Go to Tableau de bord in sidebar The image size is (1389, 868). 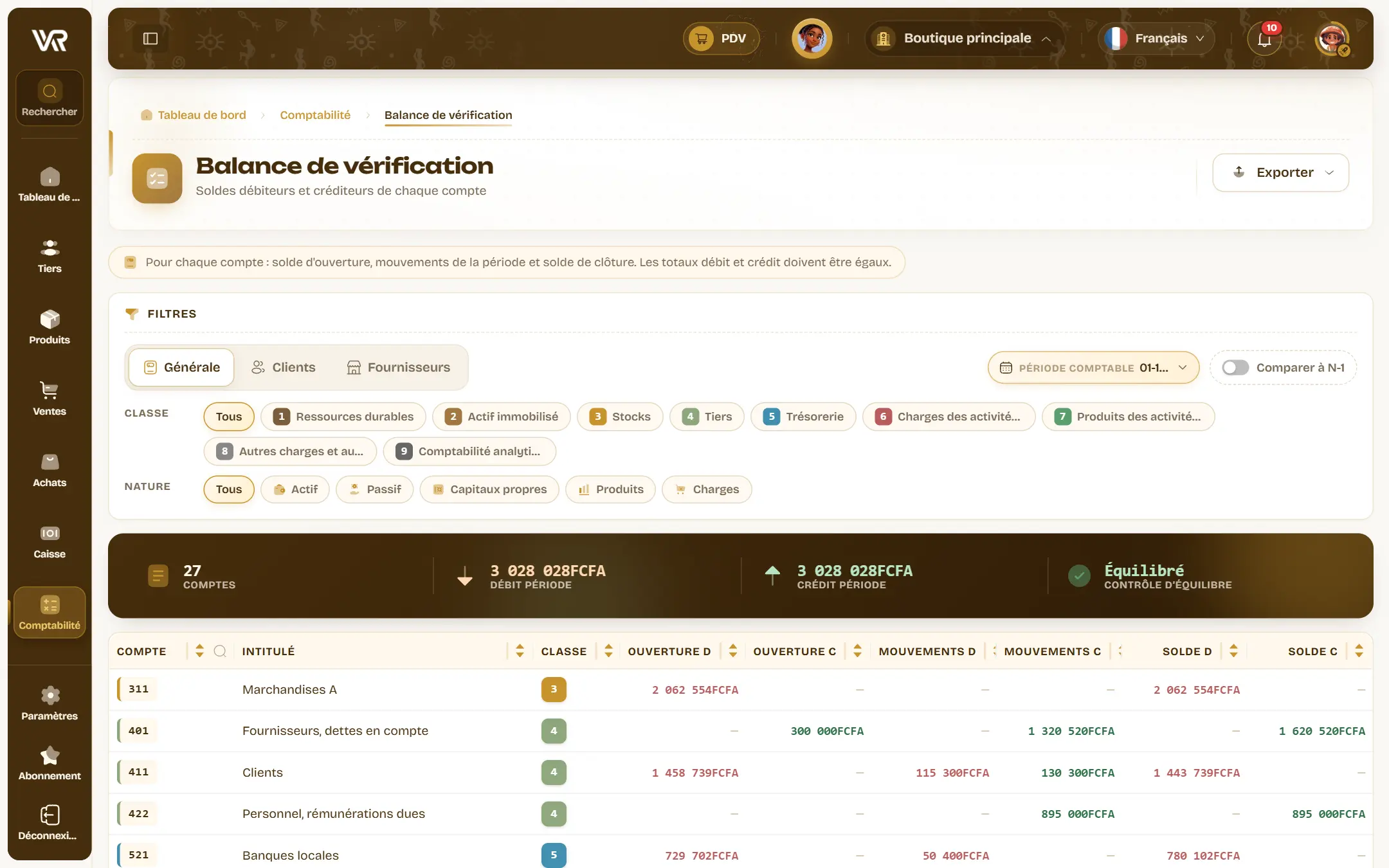[50, 185]
